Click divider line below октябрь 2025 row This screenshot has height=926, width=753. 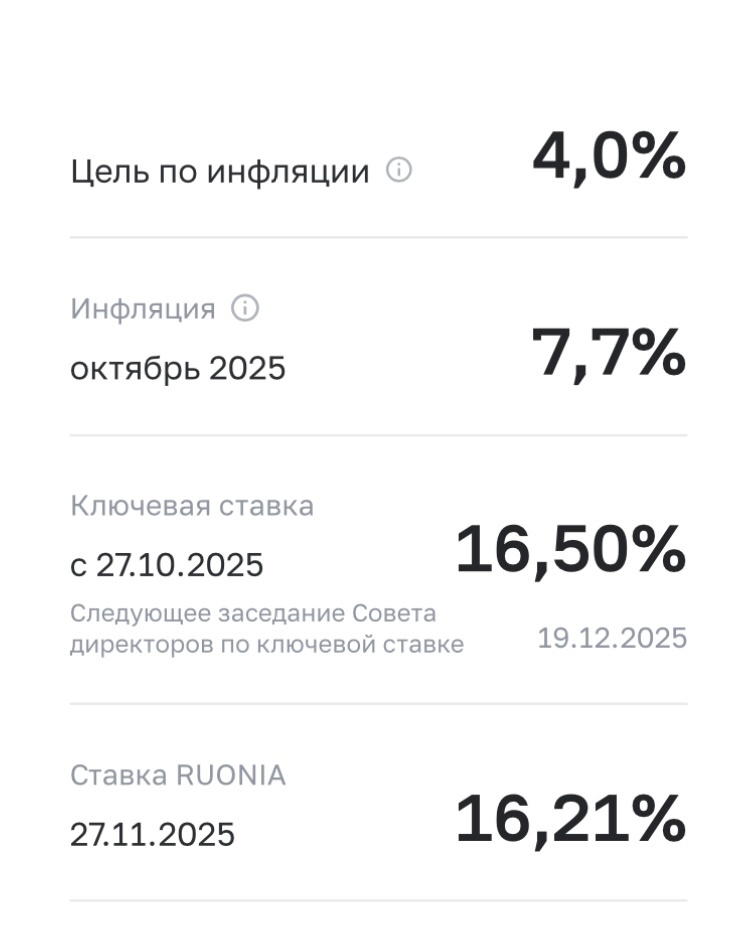[x=378, y=435]
